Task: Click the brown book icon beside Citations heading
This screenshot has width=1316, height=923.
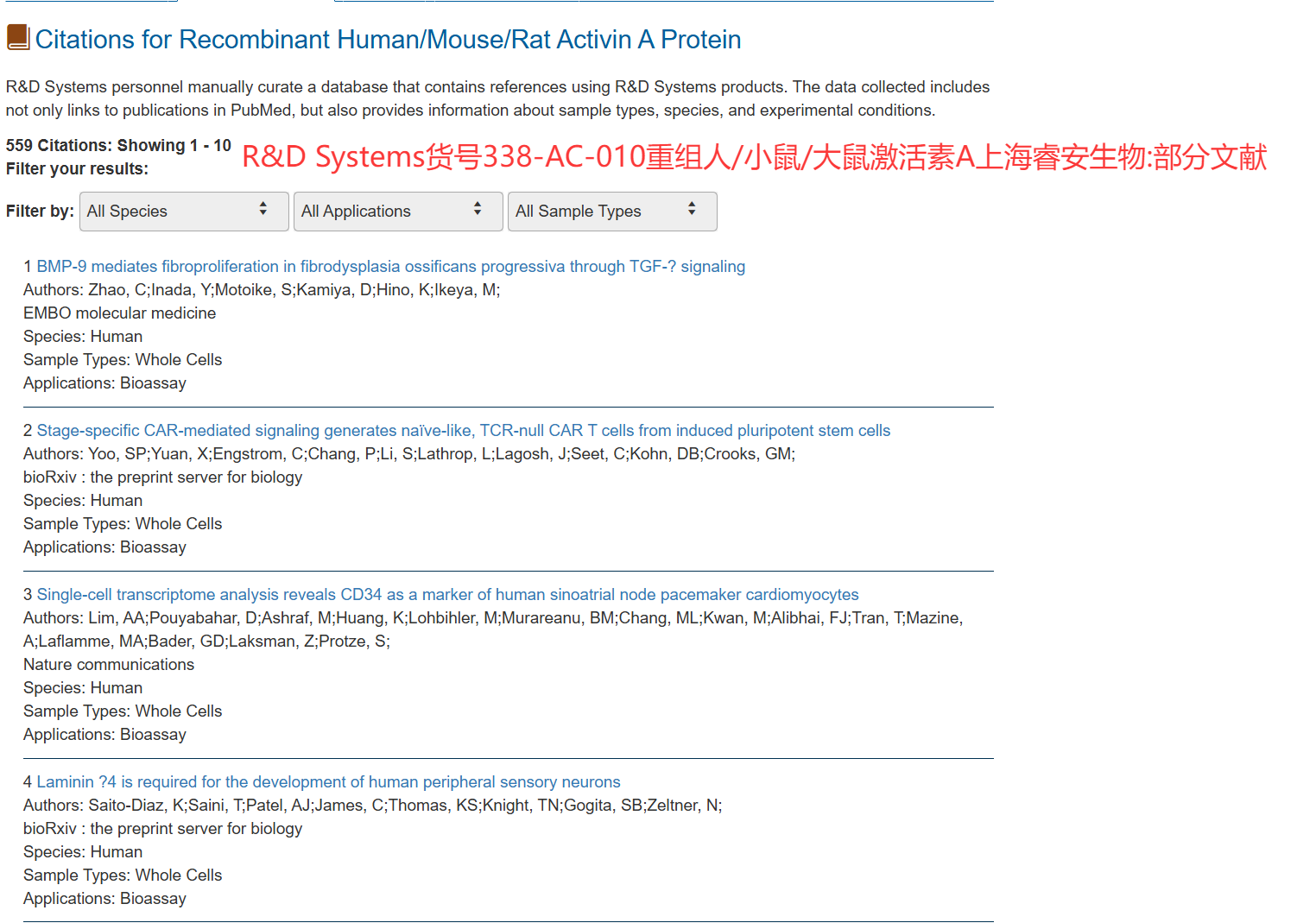Action: [18, 38]
